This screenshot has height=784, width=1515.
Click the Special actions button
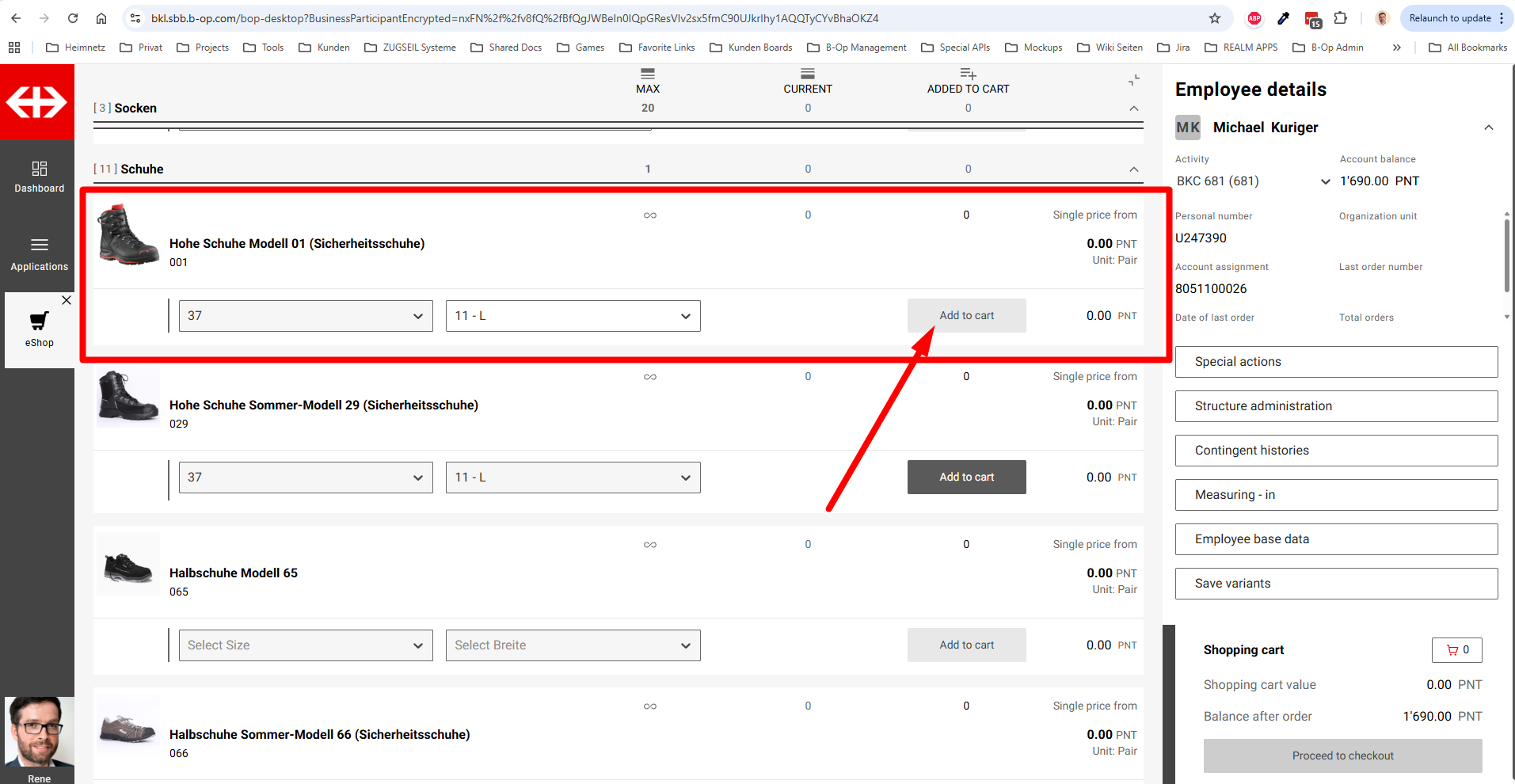tap(1336, 362)
